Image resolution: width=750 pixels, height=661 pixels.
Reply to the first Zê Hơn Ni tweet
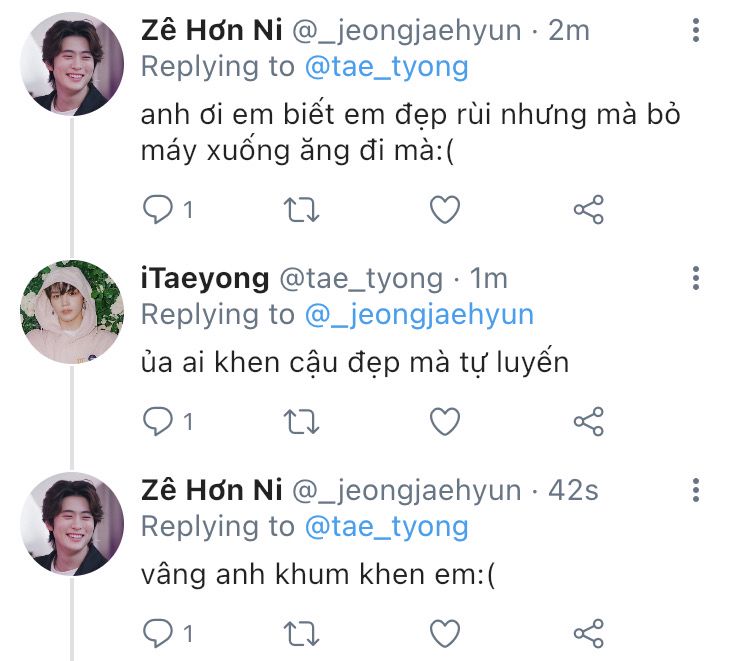(158, 209)
